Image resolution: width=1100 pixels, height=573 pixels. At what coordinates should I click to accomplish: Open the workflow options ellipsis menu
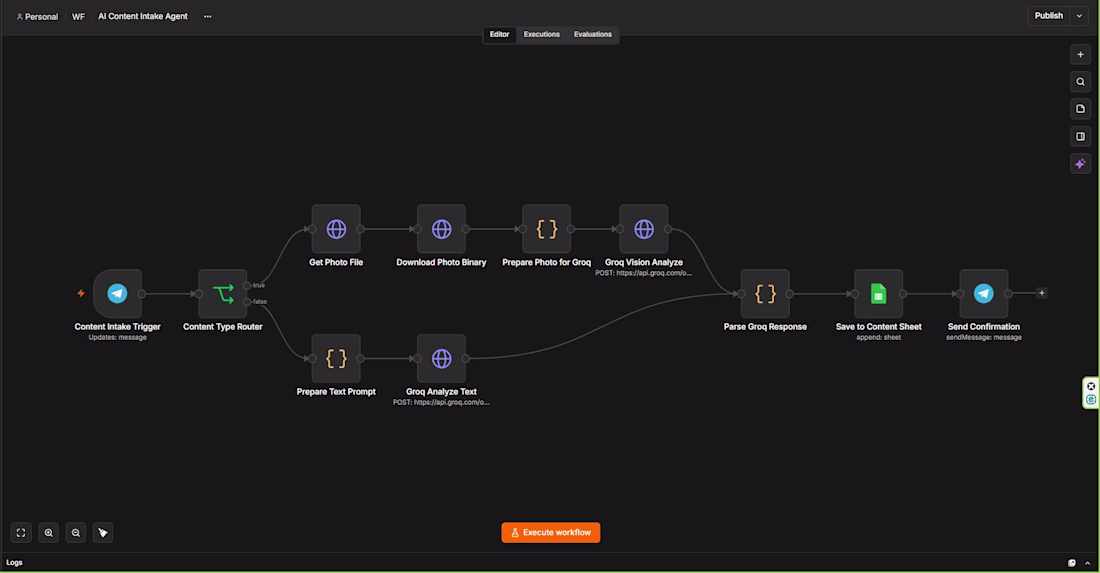208,16
